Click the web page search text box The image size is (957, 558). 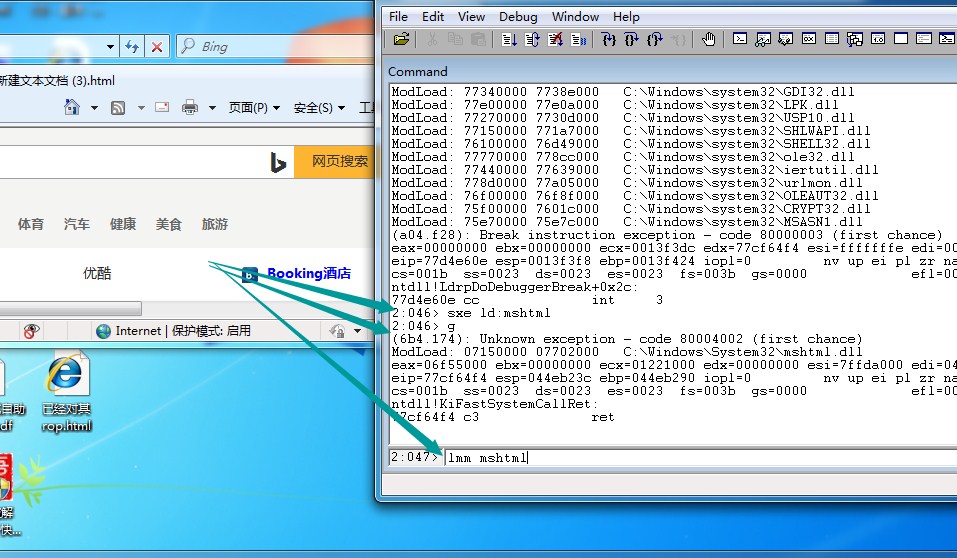146,162
